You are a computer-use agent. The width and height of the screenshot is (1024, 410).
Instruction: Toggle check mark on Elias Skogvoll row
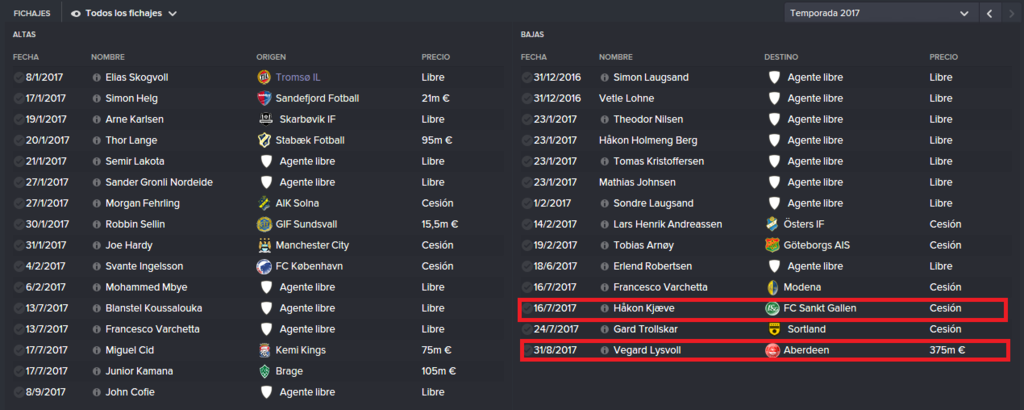click(x=18, y=77)
